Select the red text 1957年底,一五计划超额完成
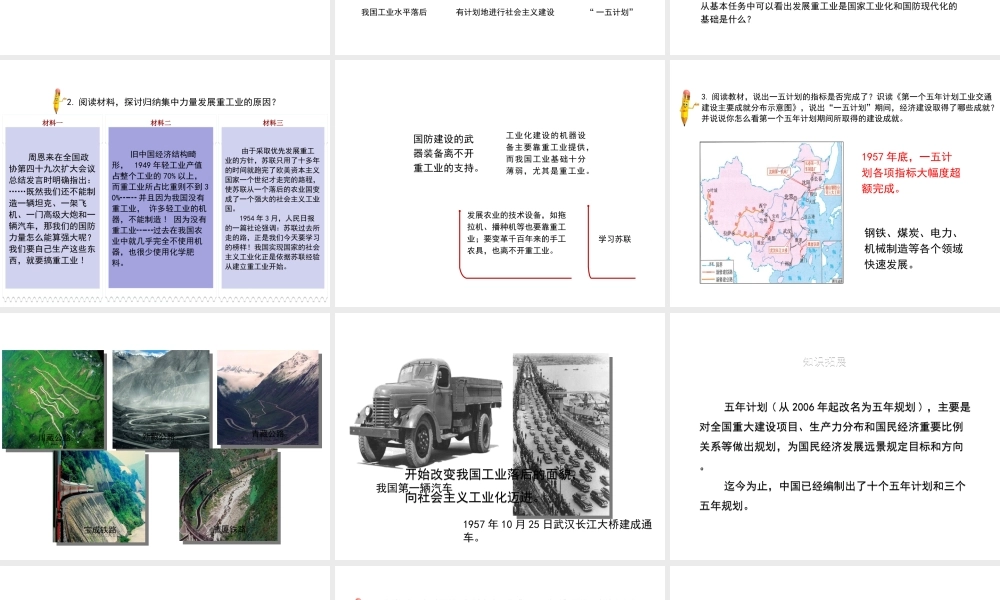Viewport: 1000px width, 600px height. (x=911, y=172)
